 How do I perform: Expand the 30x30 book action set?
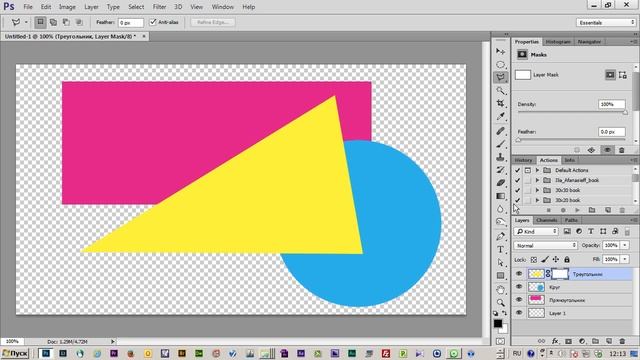coord(537,190)
